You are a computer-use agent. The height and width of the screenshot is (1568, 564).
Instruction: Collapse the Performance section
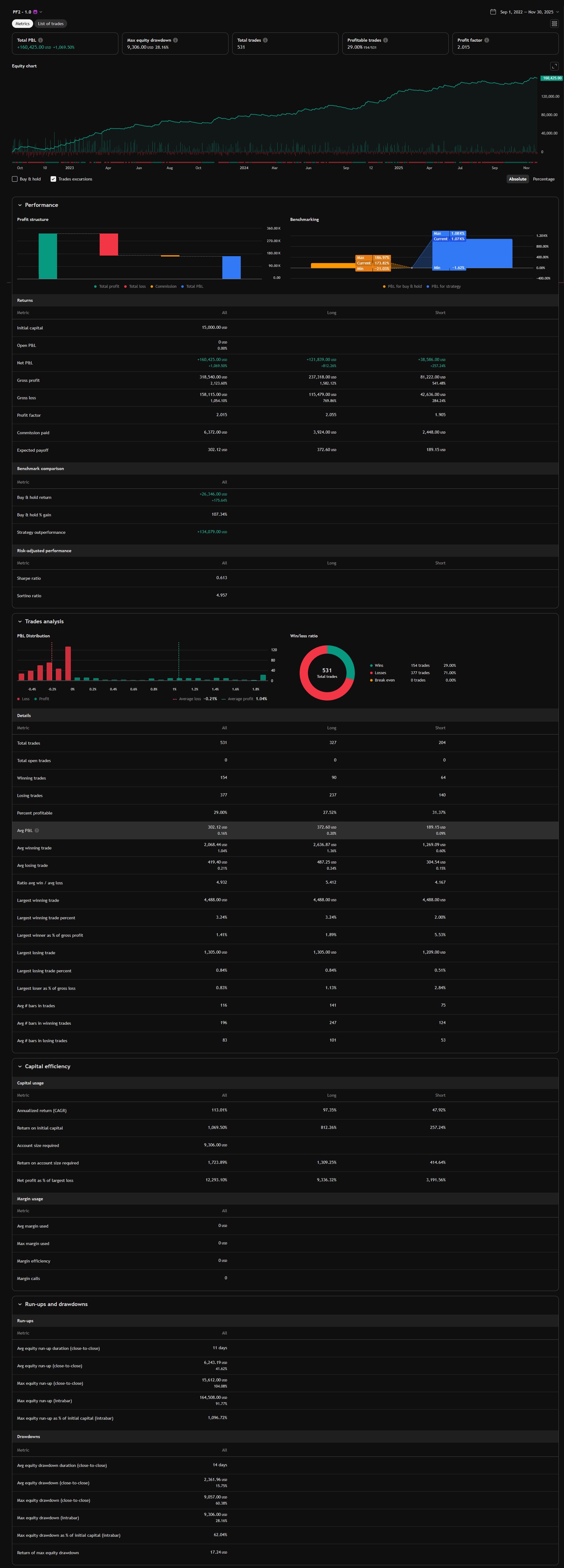[20, 205]
